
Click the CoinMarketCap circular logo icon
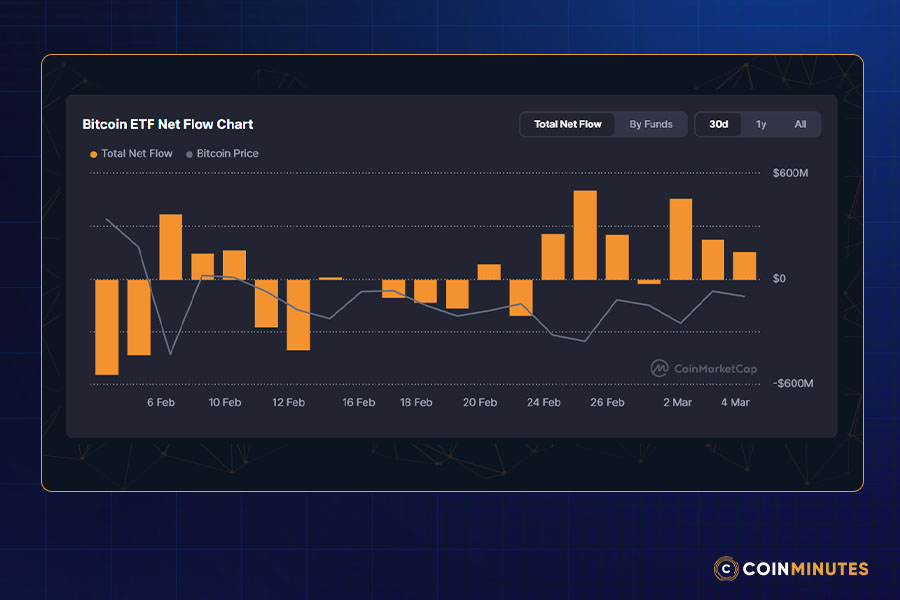pyautogui.click(x=660, y=367)
